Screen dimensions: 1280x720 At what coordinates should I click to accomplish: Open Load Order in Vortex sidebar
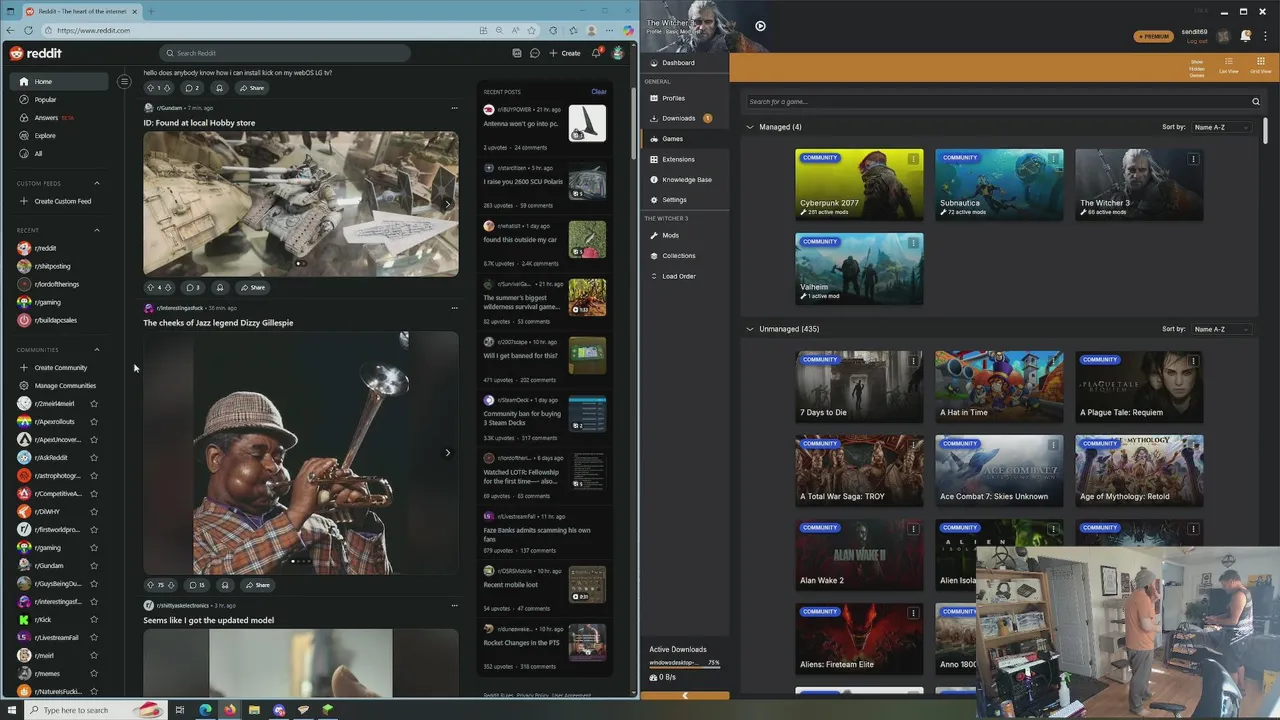[678, 276]
